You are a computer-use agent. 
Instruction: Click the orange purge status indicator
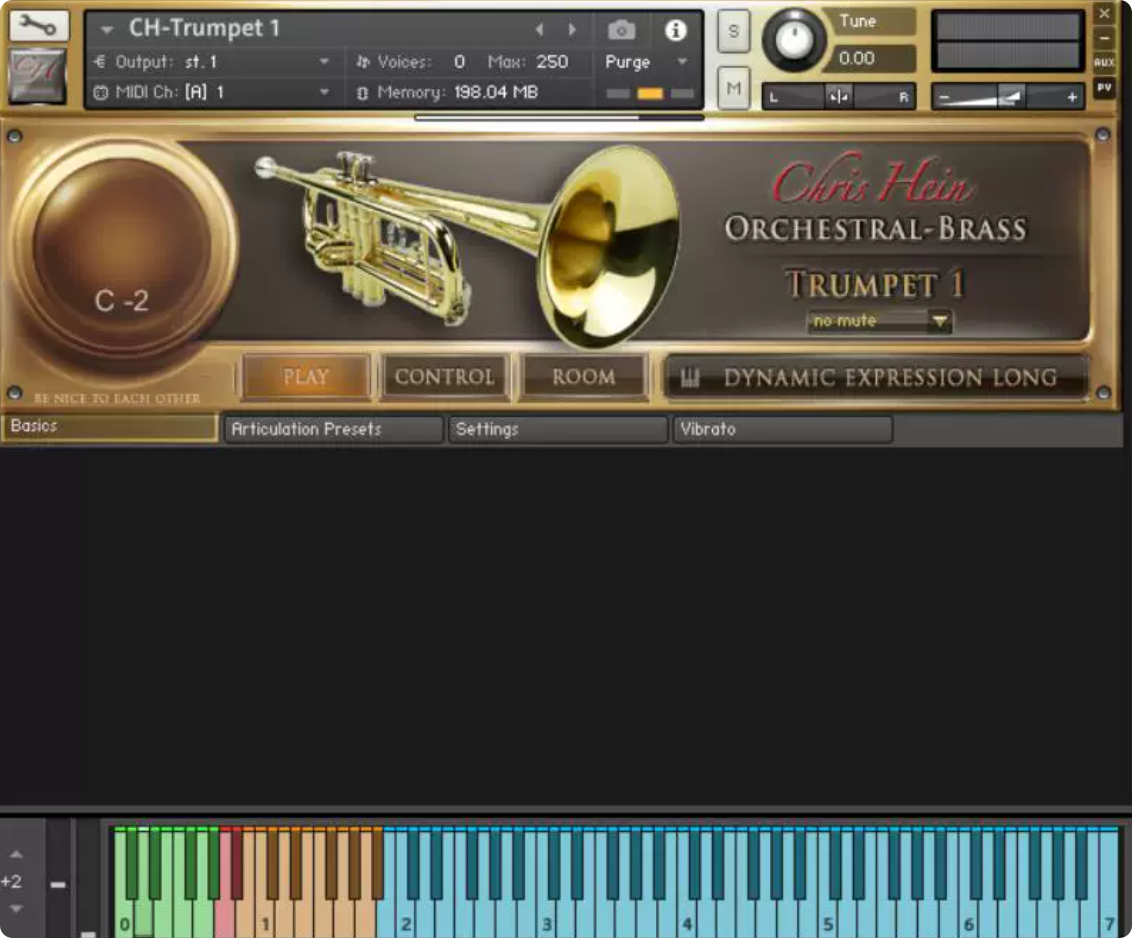(x=650, y=93)
